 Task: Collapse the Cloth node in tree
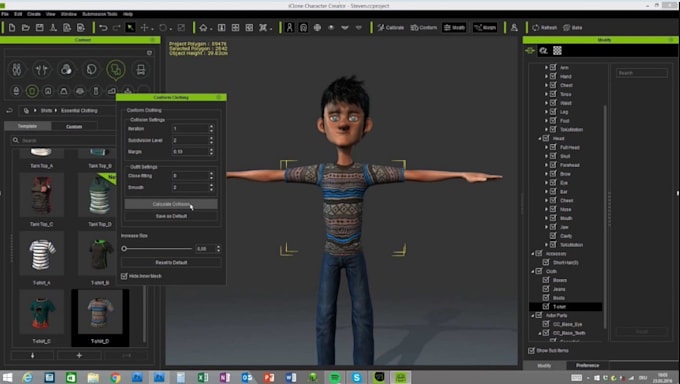533,271
